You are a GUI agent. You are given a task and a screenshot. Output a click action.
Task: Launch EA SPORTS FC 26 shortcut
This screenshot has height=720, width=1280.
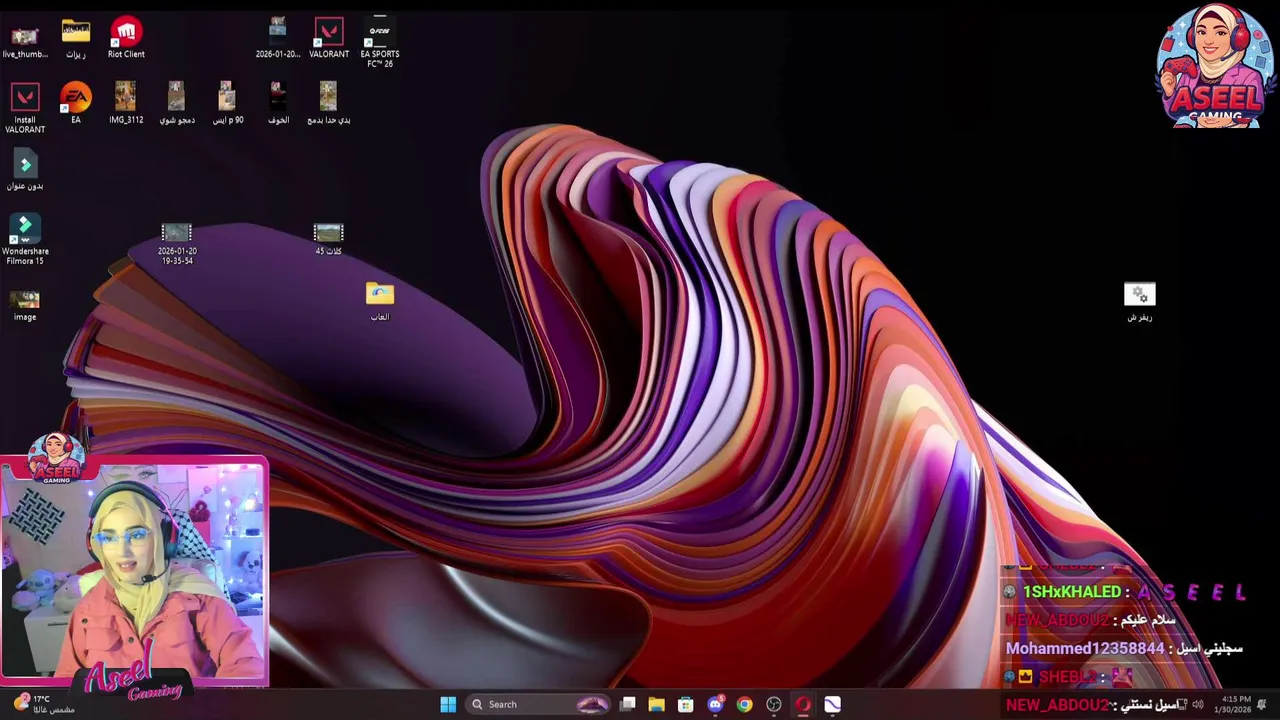(x=380, y=42)
